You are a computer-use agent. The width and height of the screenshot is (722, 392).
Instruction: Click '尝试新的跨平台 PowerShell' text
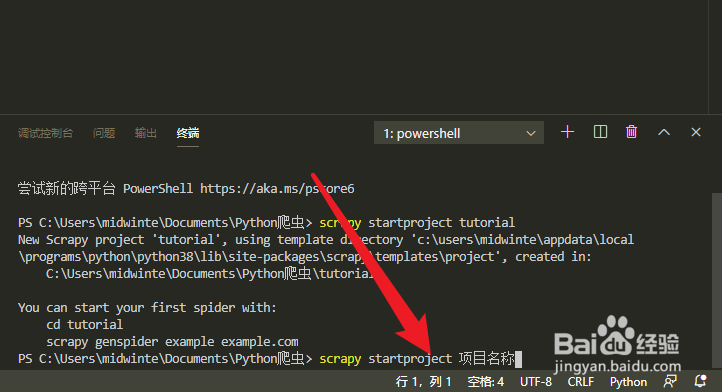tap(105, 189)
